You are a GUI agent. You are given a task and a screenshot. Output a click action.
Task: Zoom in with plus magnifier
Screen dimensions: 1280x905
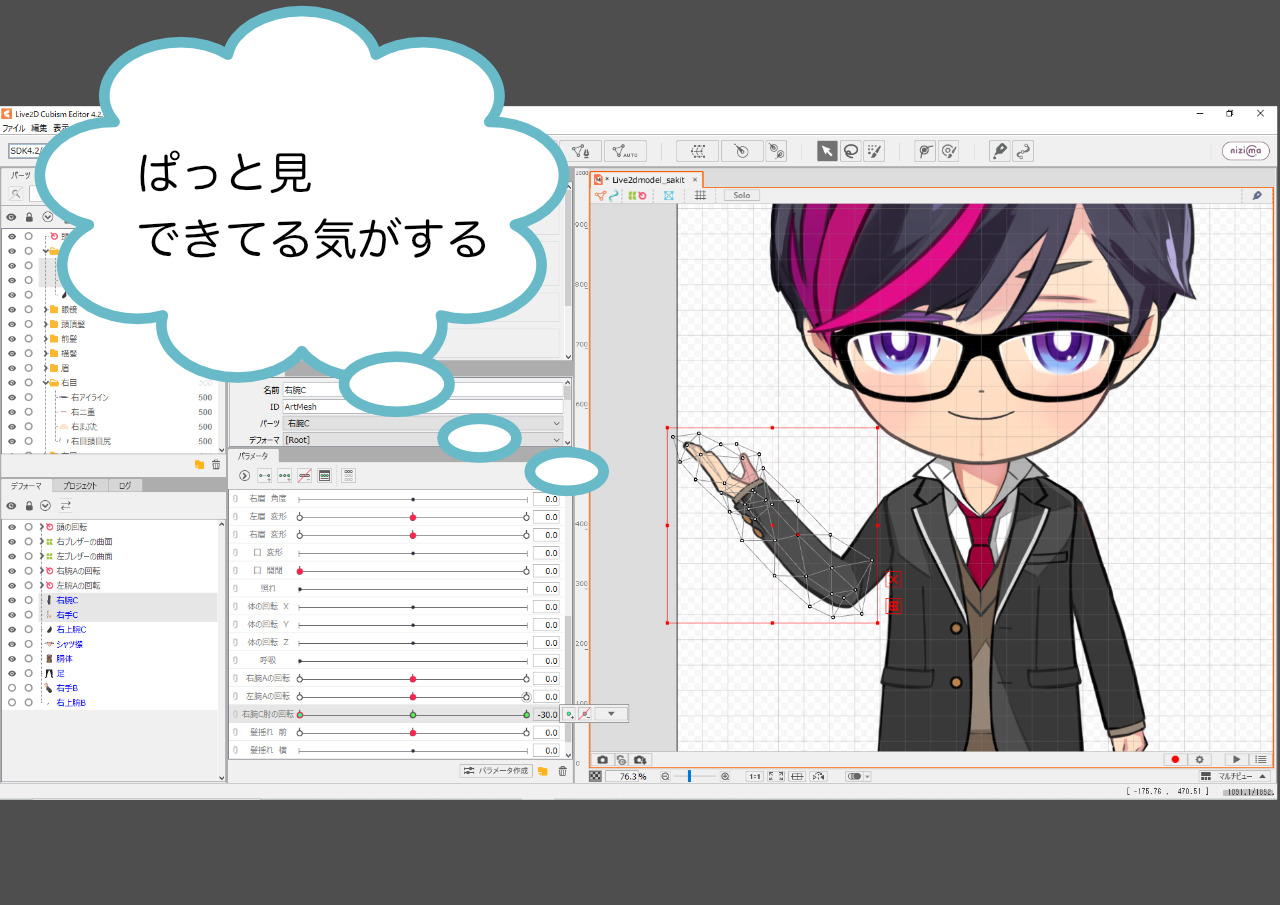point(725,776)
